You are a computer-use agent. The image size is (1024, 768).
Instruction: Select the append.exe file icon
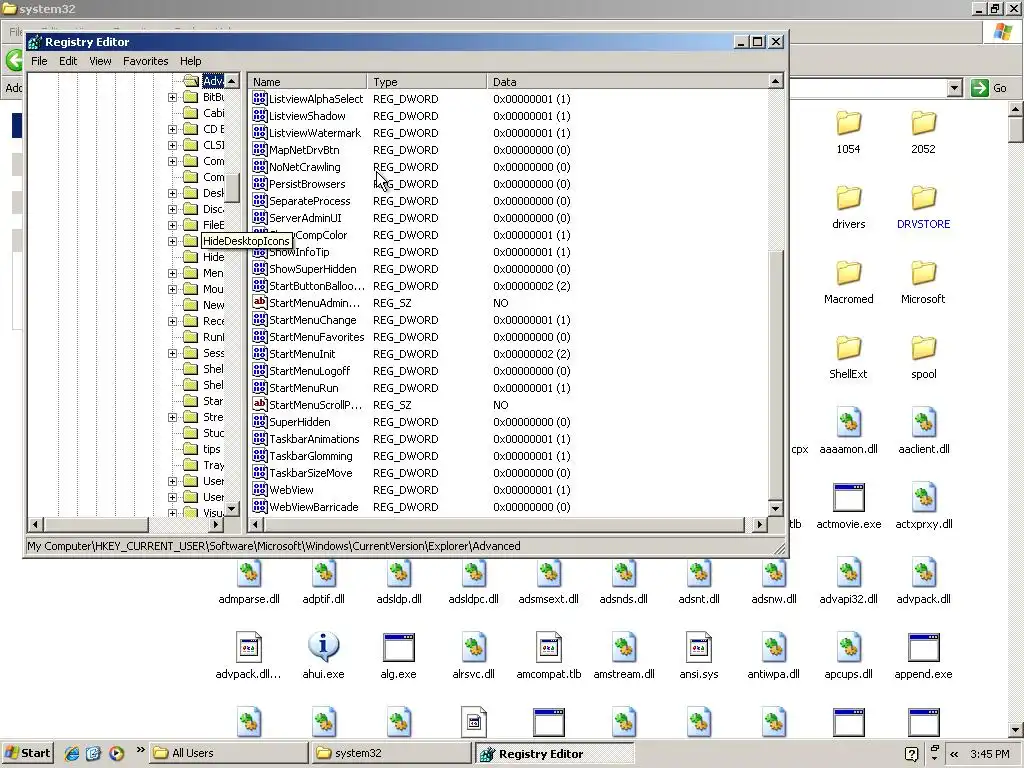pyautogui.click(x=923, y=648)
